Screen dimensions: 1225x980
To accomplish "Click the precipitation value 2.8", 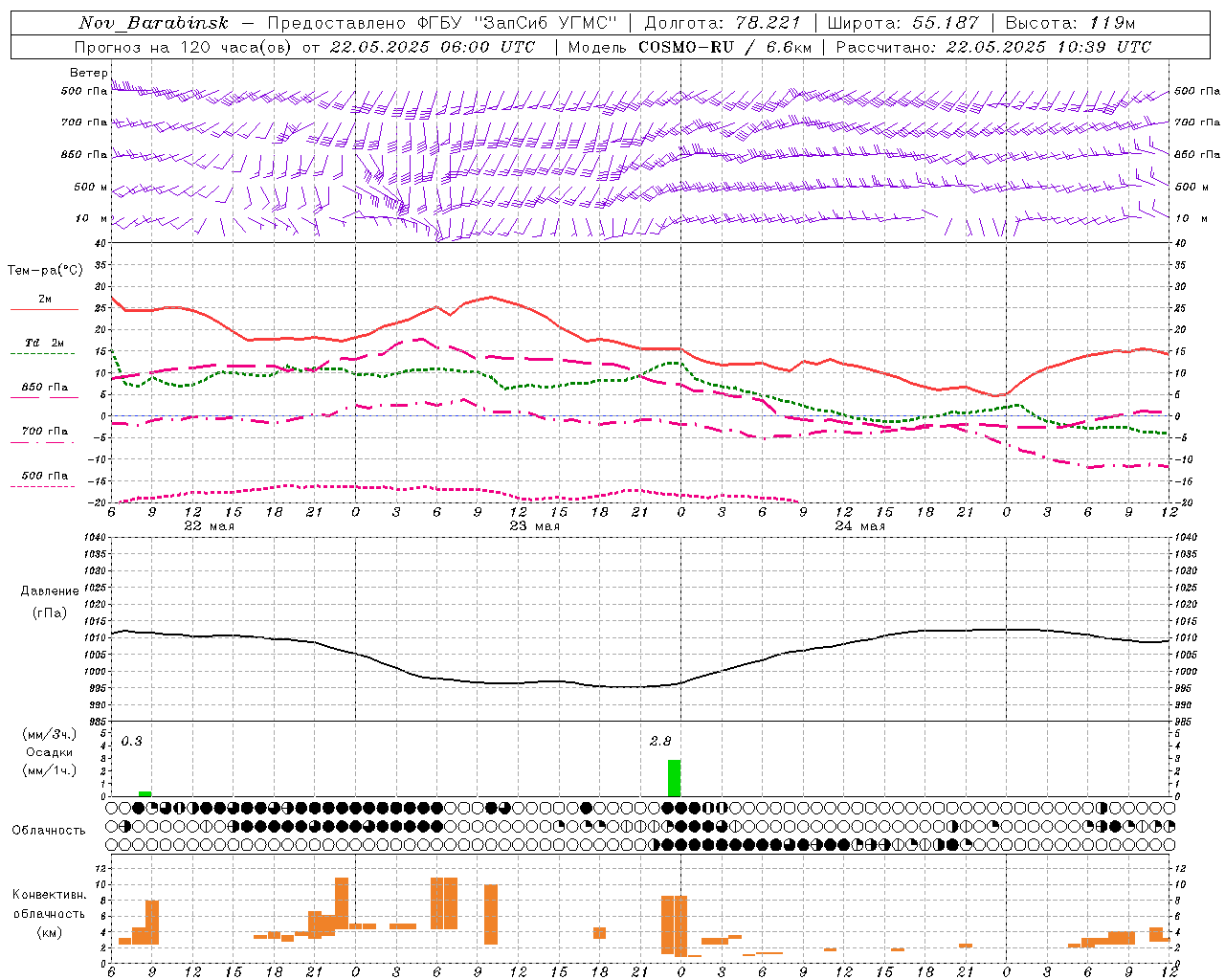I will tap(660, 741).
